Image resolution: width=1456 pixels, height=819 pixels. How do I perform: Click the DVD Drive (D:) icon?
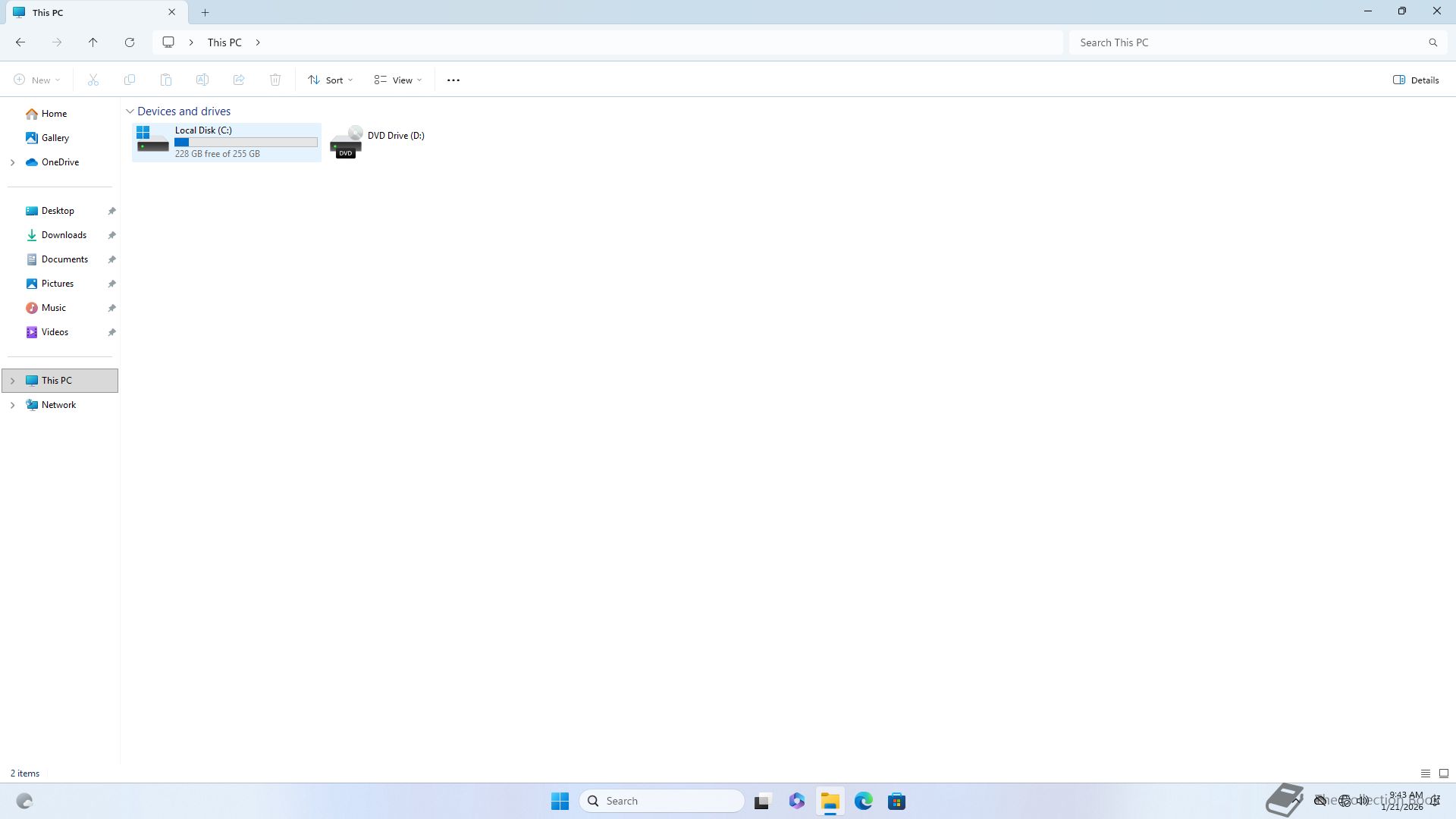[x=347, y=143]
